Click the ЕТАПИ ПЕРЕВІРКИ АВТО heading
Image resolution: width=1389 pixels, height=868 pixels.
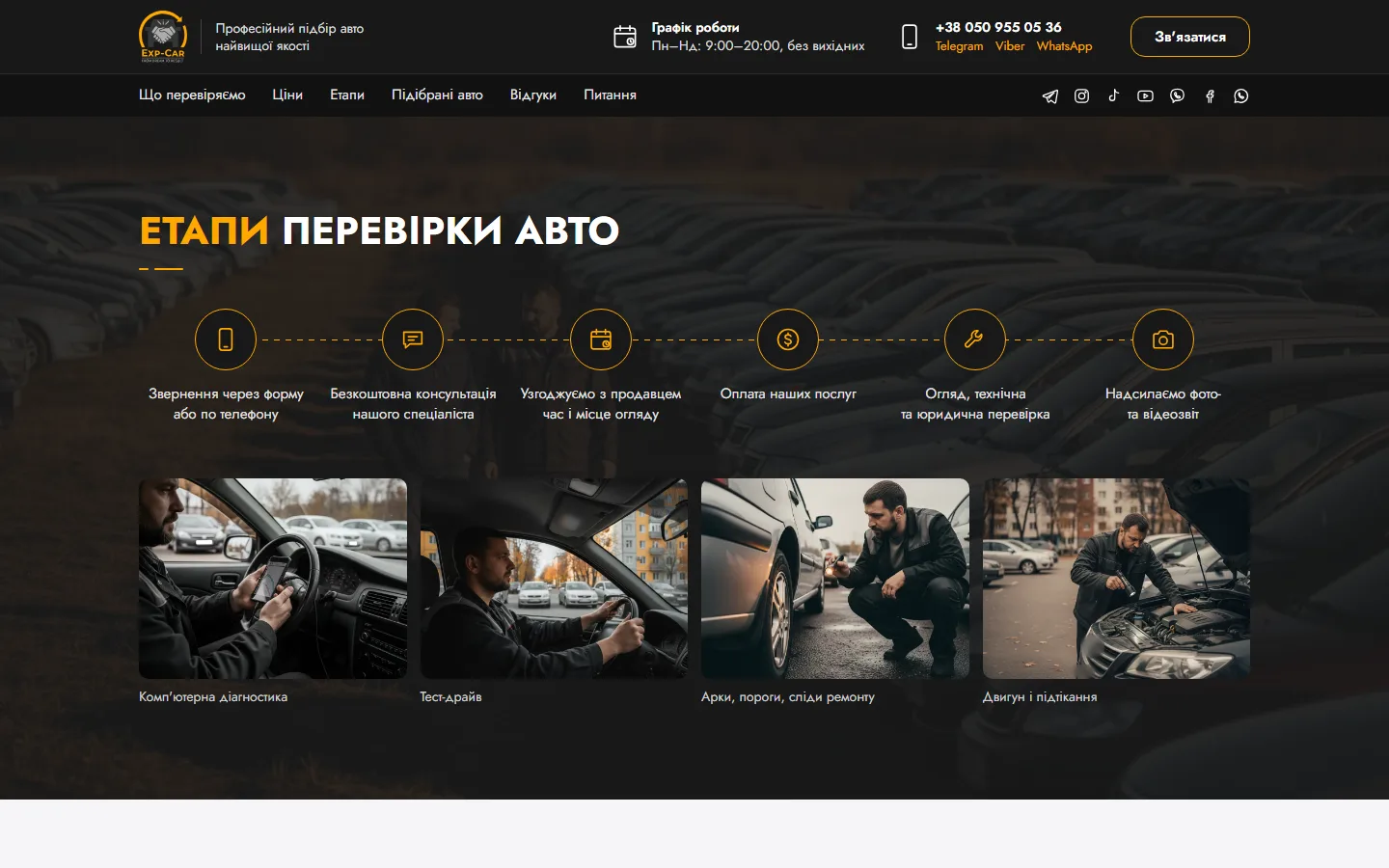tap(379, 231)
